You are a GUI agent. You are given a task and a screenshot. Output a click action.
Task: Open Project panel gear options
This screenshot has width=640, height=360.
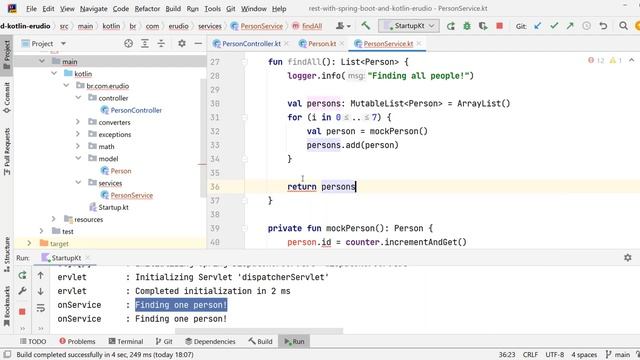[x=182, y=43]
